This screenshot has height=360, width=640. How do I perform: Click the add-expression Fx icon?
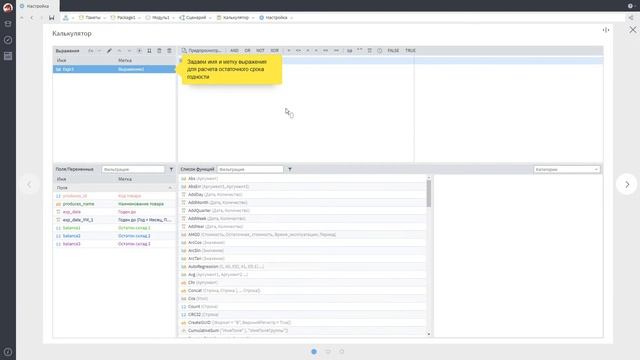click(91, 51)
